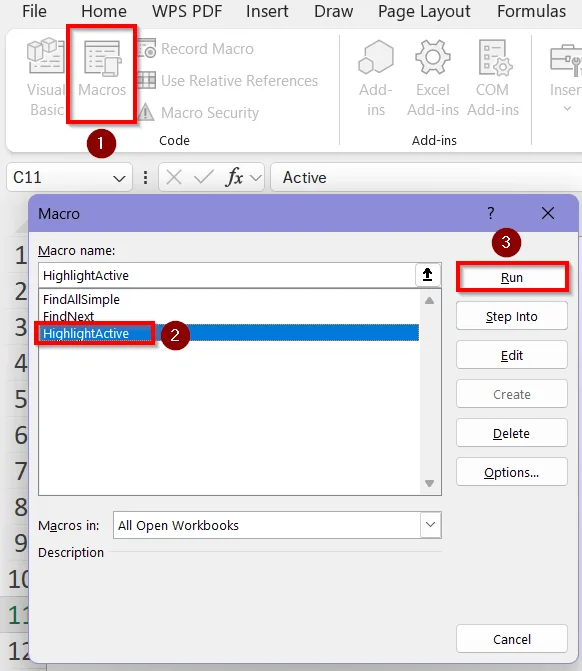582x671 pixels.
Task: Toggle Use Relative References
Action: click(228, 81)
